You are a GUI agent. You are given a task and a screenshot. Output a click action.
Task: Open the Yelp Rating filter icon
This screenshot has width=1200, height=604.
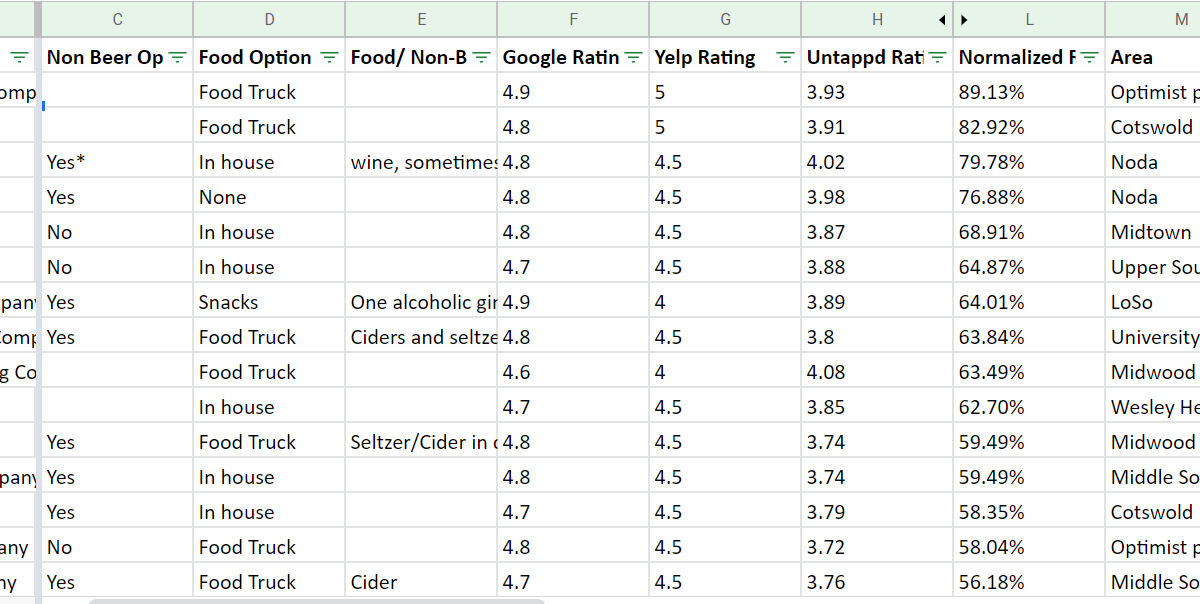785,57
